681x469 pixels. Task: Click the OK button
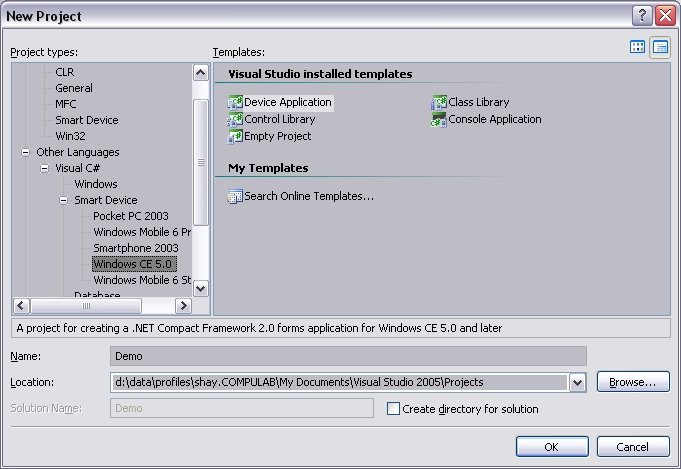click(x=552, y=447)
